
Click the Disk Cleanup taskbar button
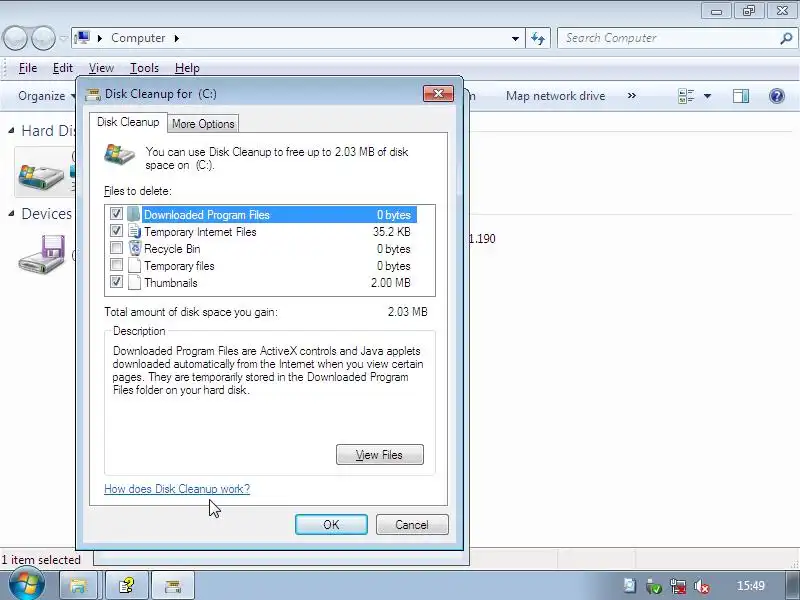173,585
